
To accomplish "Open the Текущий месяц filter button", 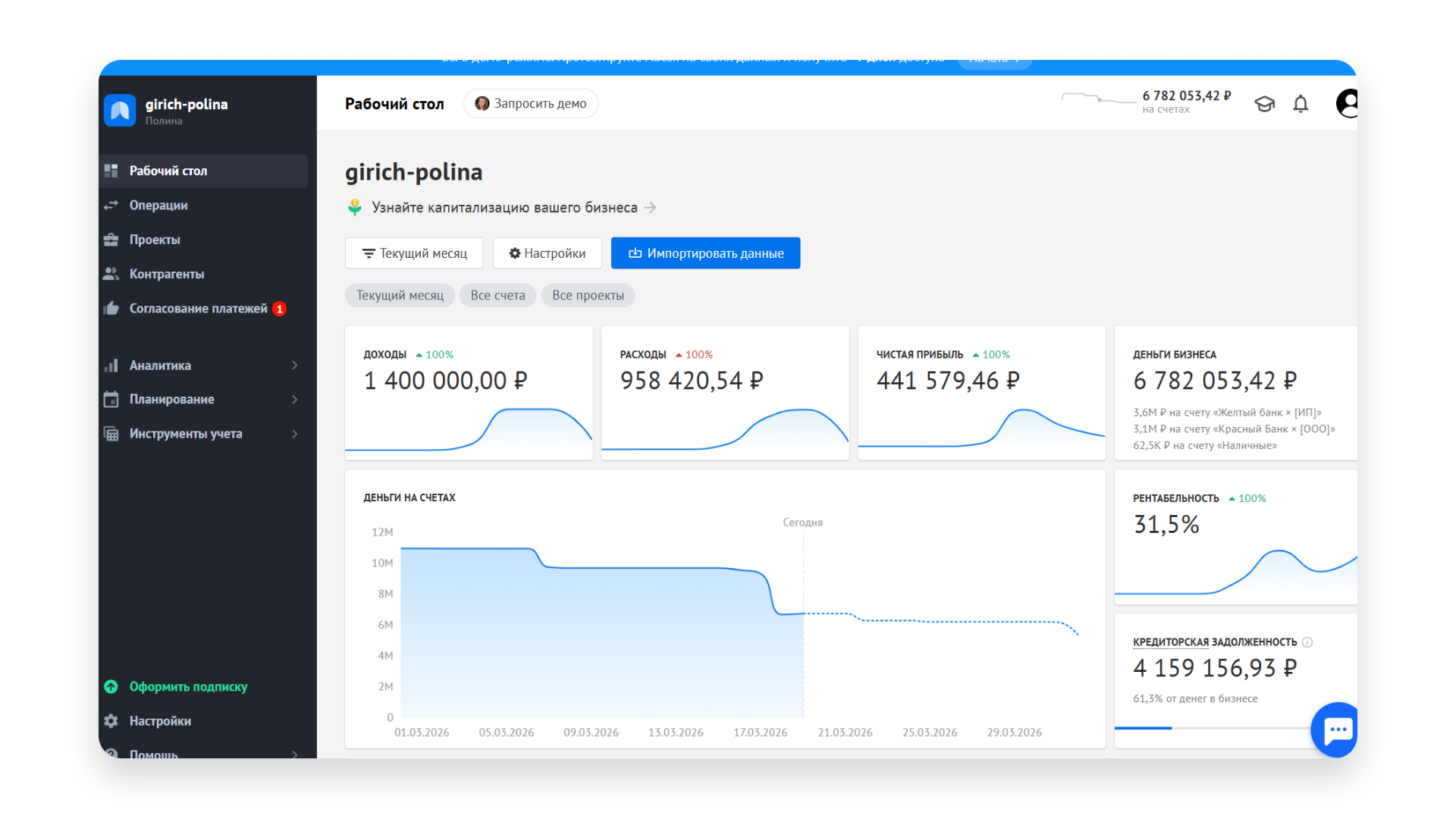I will point(414,253).
